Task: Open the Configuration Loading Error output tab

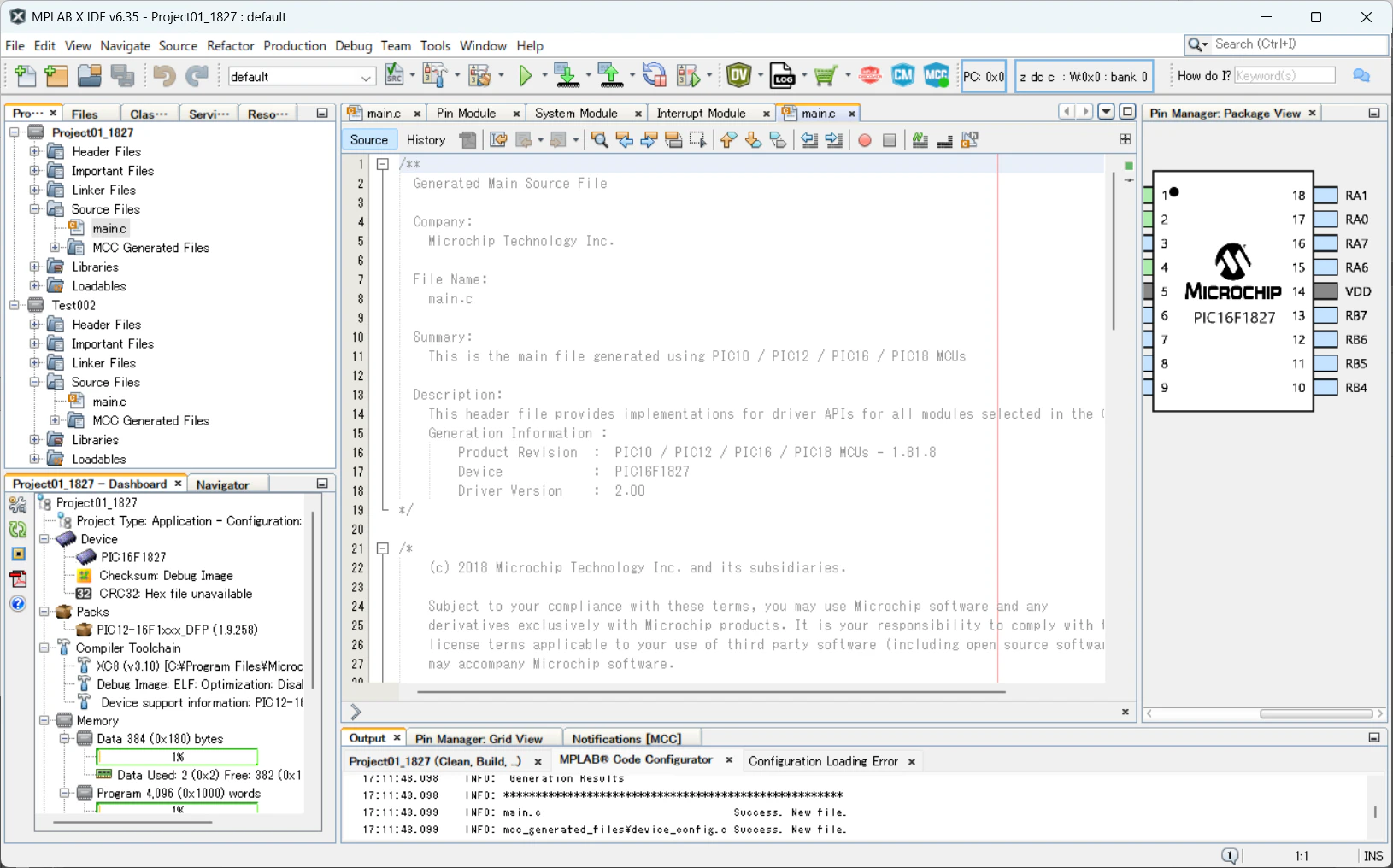Action: click(x=823, y=761)
